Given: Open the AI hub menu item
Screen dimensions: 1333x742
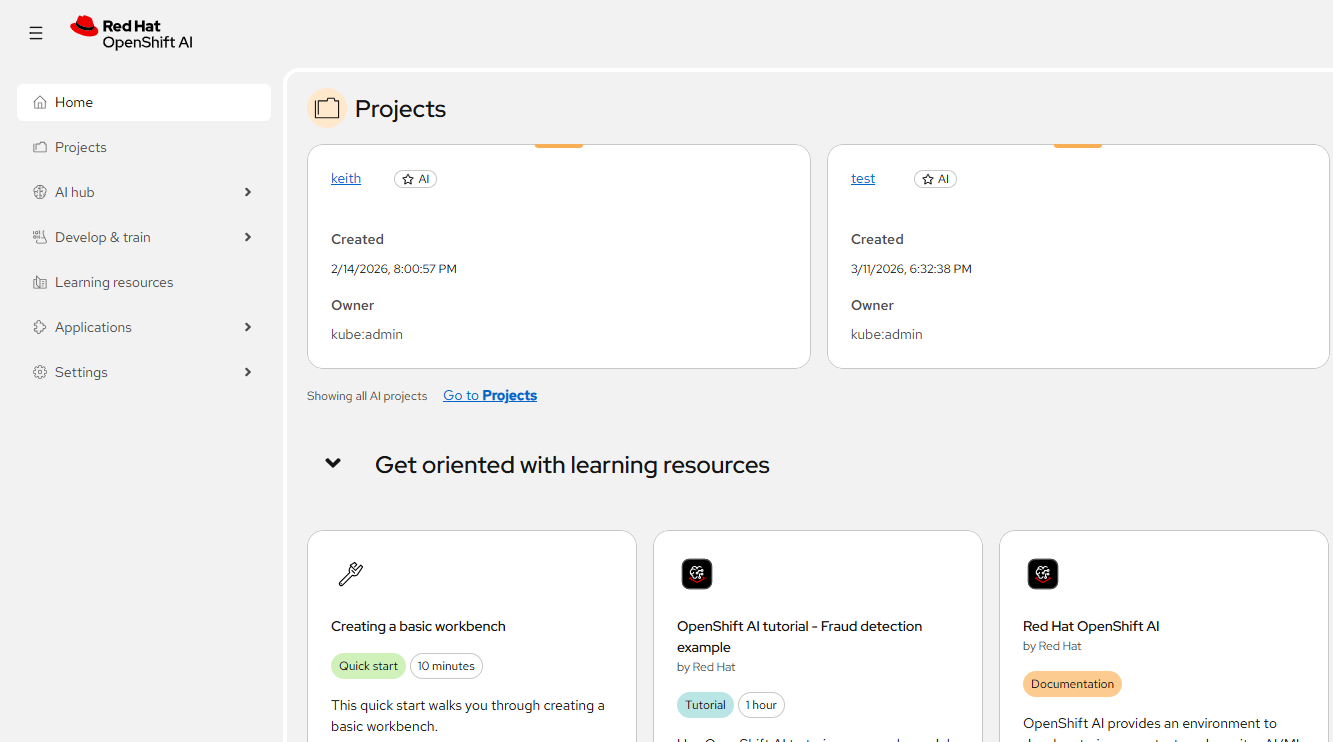Looking at the screenshot, I should [144, 192].
